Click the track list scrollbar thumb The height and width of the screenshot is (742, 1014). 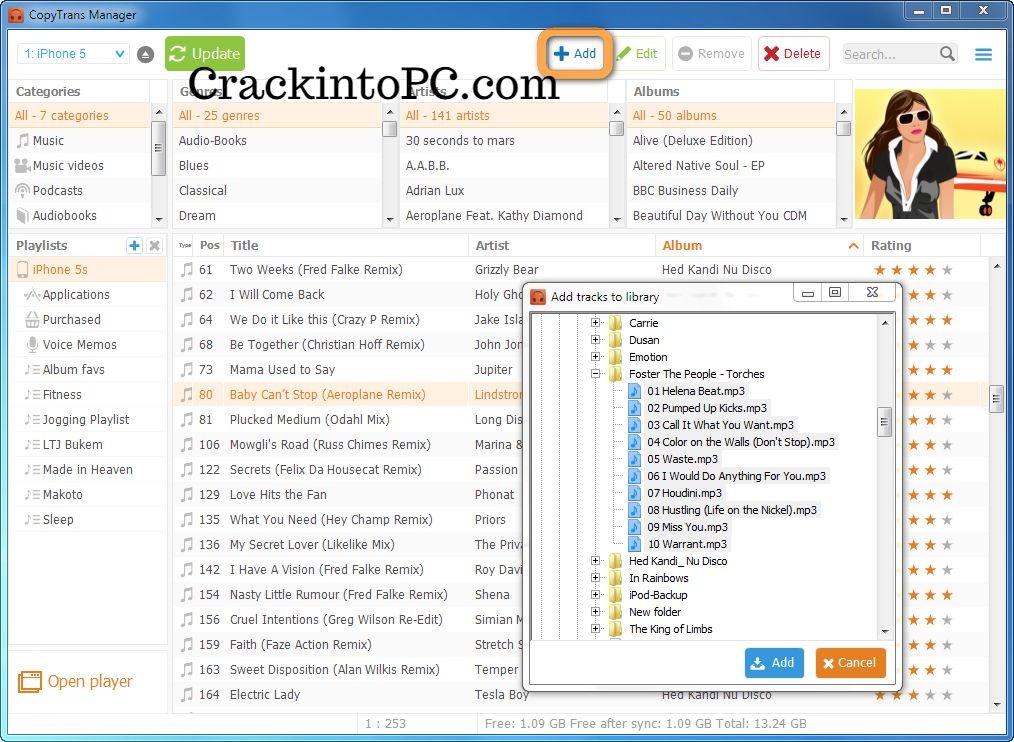tap(996, 398)
